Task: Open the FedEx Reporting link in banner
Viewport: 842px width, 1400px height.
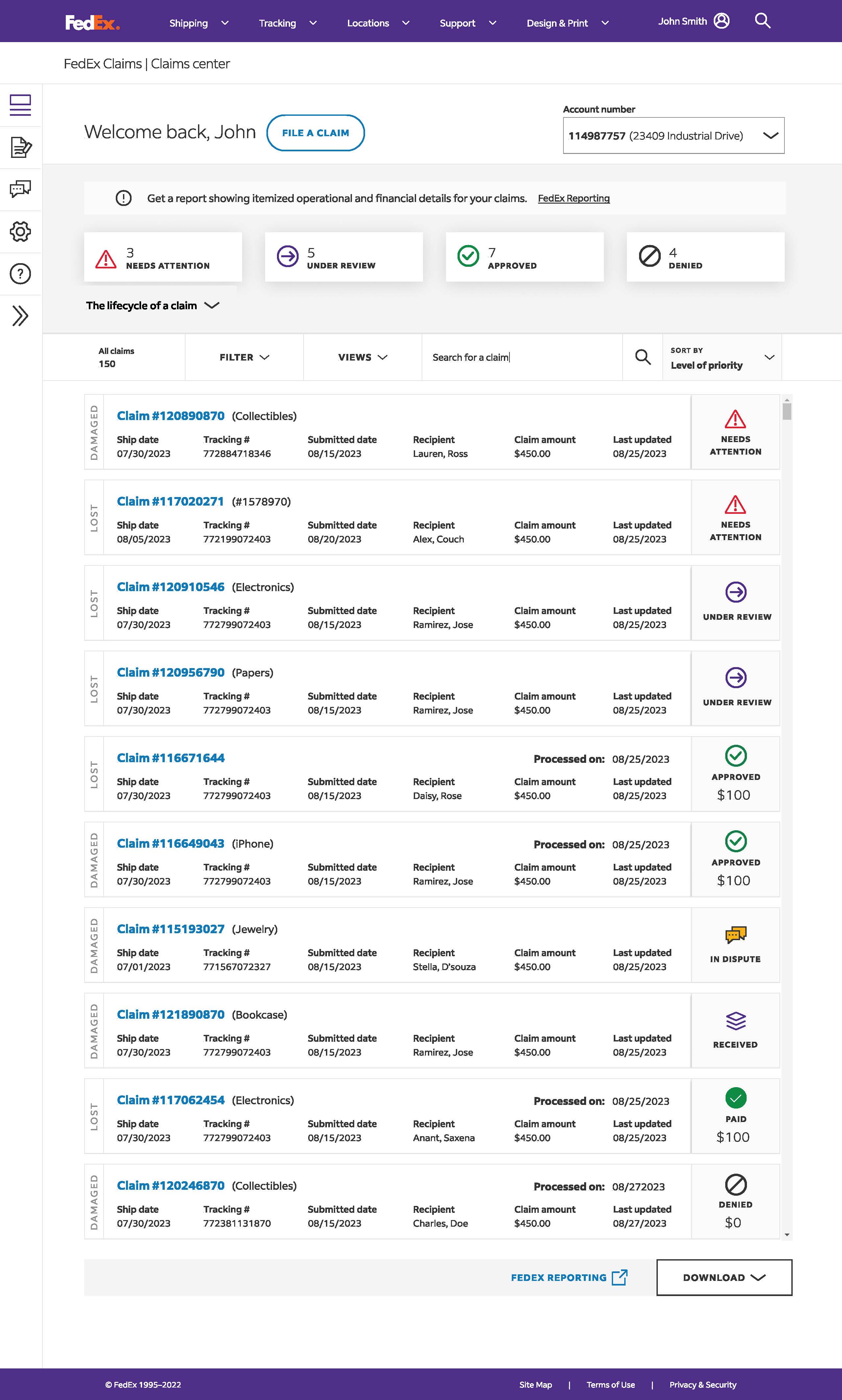Action: [574, 198]
